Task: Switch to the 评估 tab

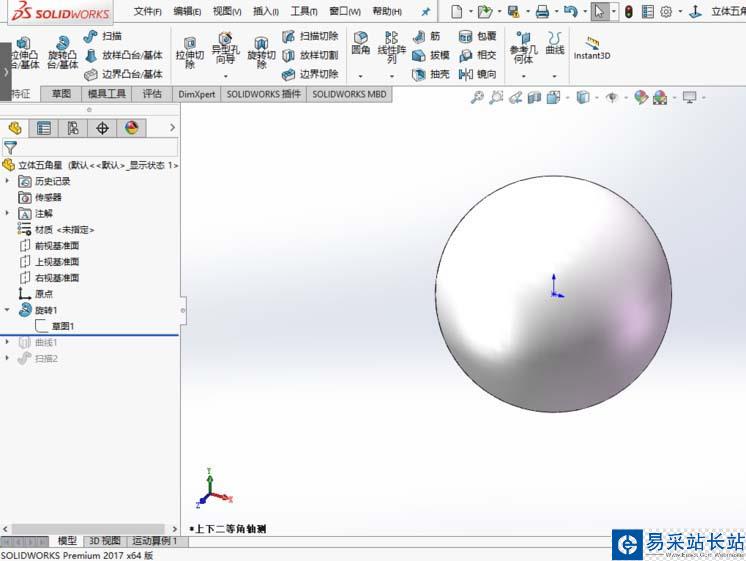Action: 152,94
